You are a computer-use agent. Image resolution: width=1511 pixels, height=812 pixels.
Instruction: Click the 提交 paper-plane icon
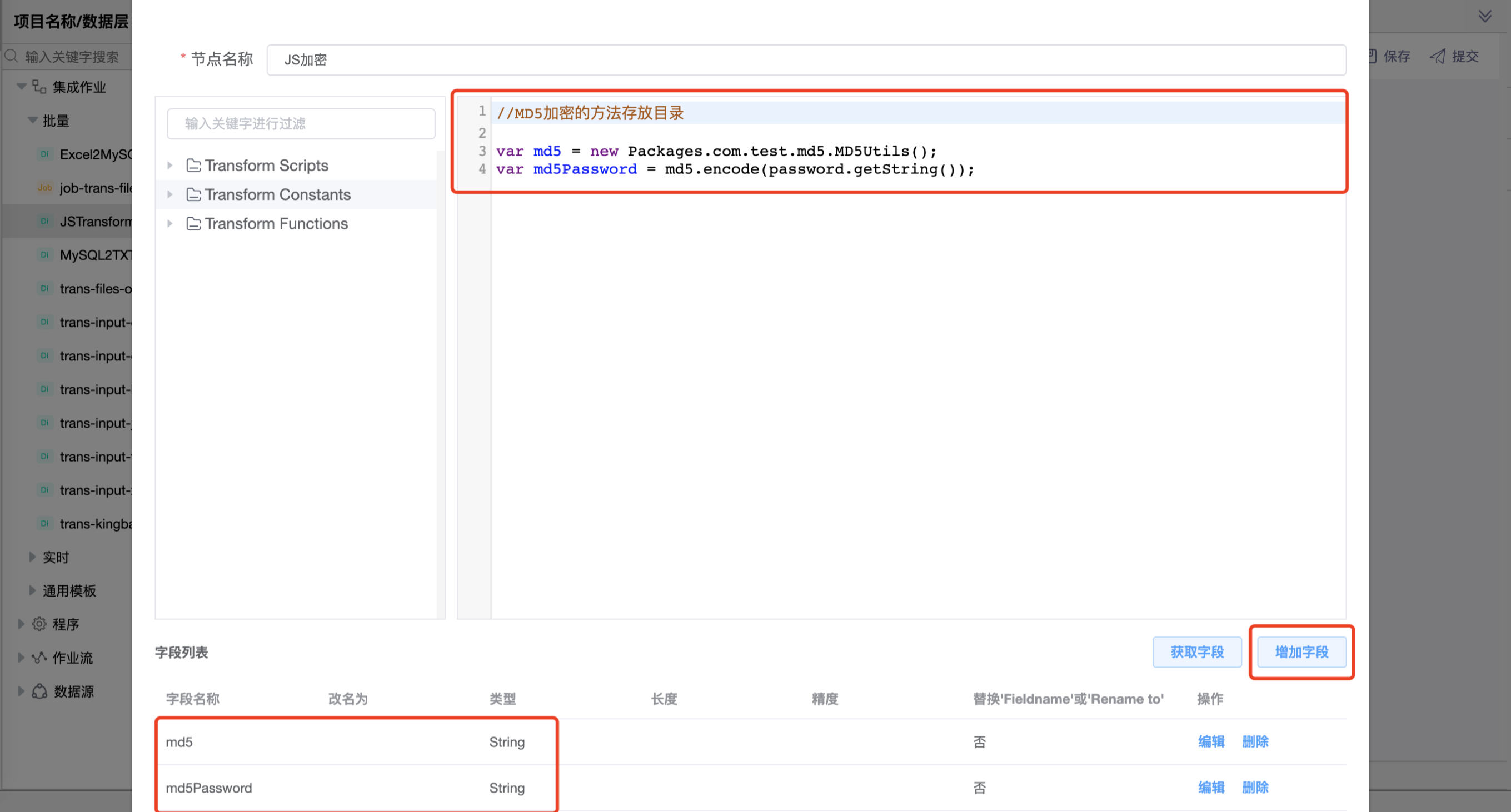[x=1437, y=56]
